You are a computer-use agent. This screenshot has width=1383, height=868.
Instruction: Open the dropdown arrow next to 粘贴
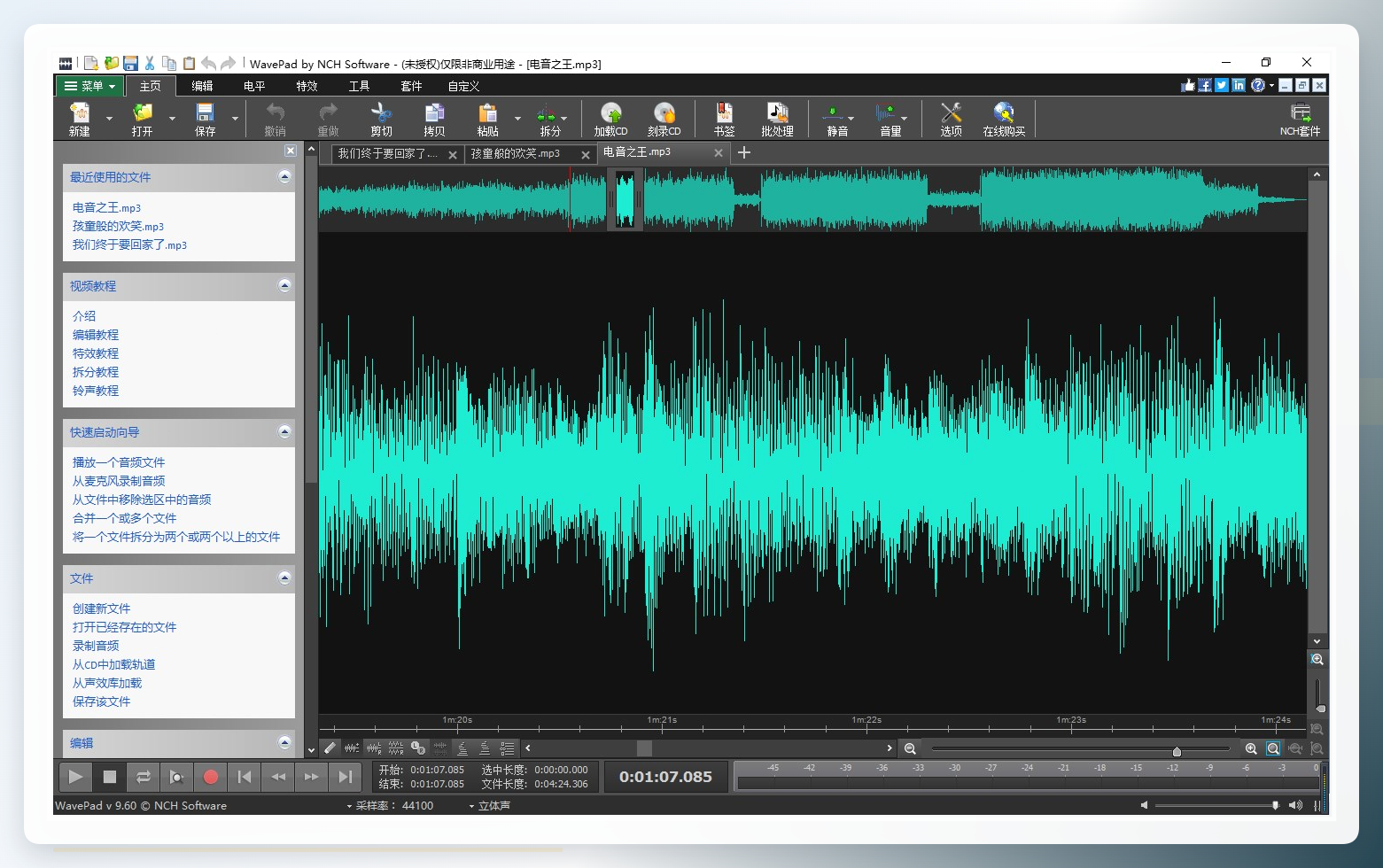(517, 118)
